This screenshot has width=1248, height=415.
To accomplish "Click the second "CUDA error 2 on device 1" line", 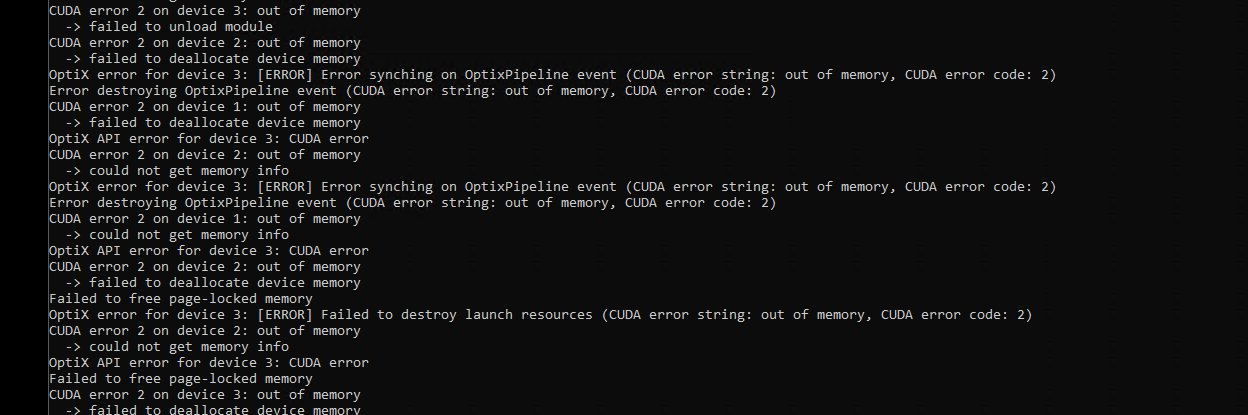I will click(x=204, y=219).
